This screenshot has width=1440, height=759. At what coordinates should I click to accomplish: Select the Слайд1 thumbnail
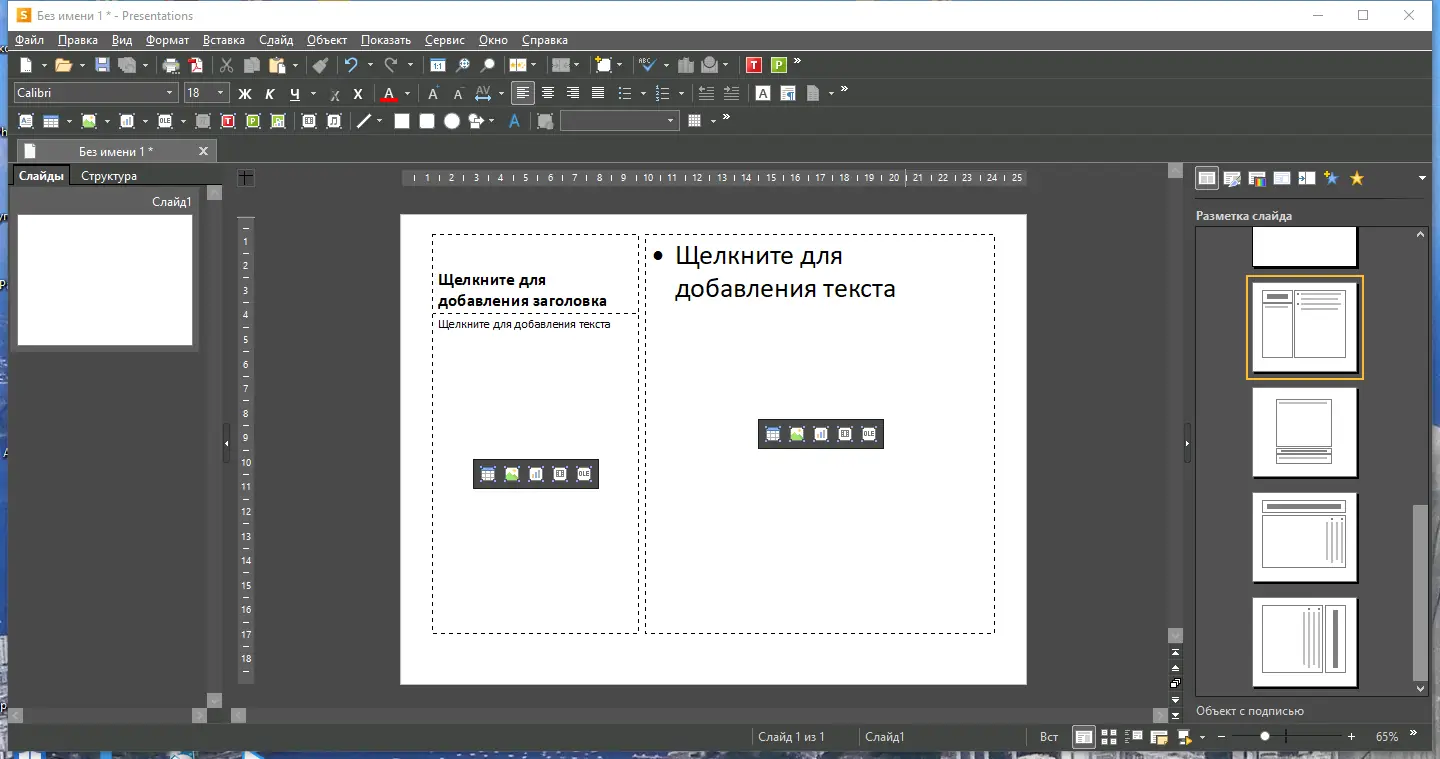pyautogui.click(x=105, y=280)
